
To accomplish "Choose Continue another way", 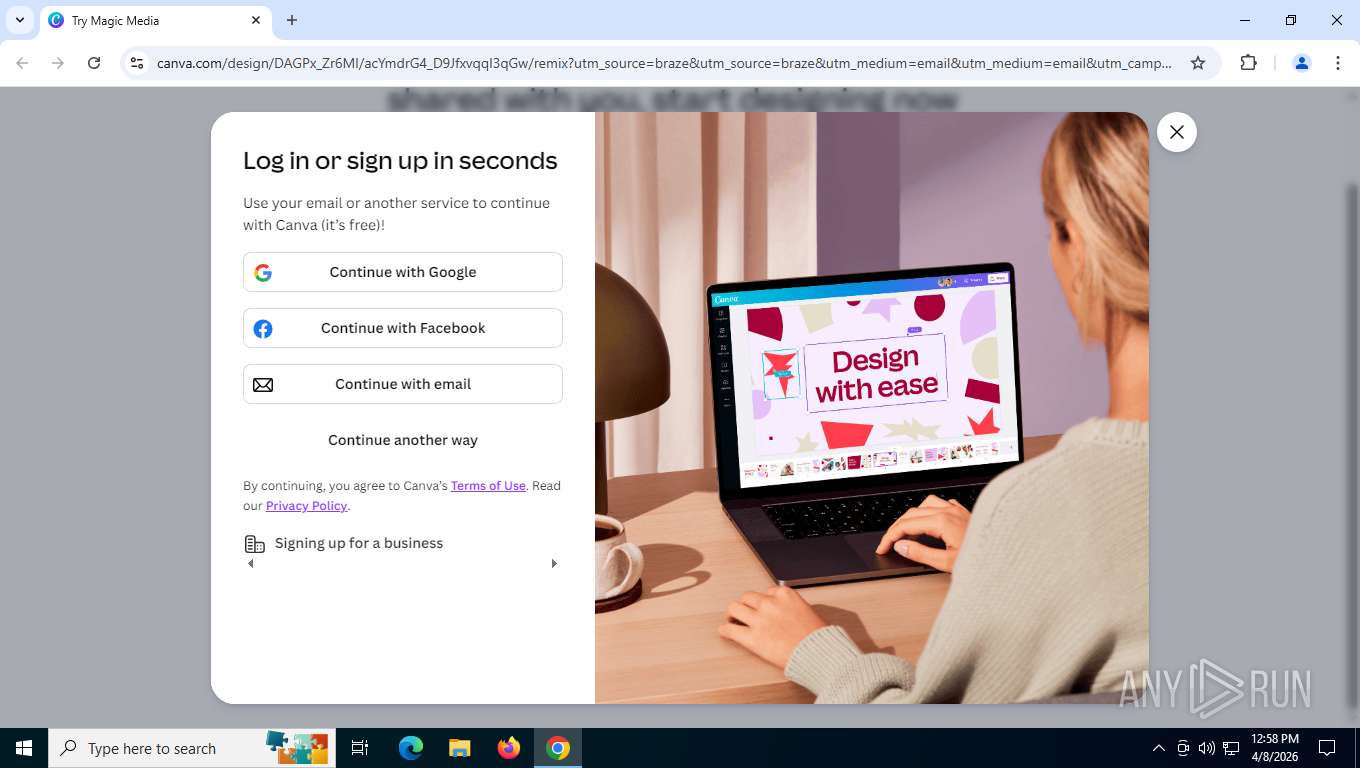I will point(403,440).
